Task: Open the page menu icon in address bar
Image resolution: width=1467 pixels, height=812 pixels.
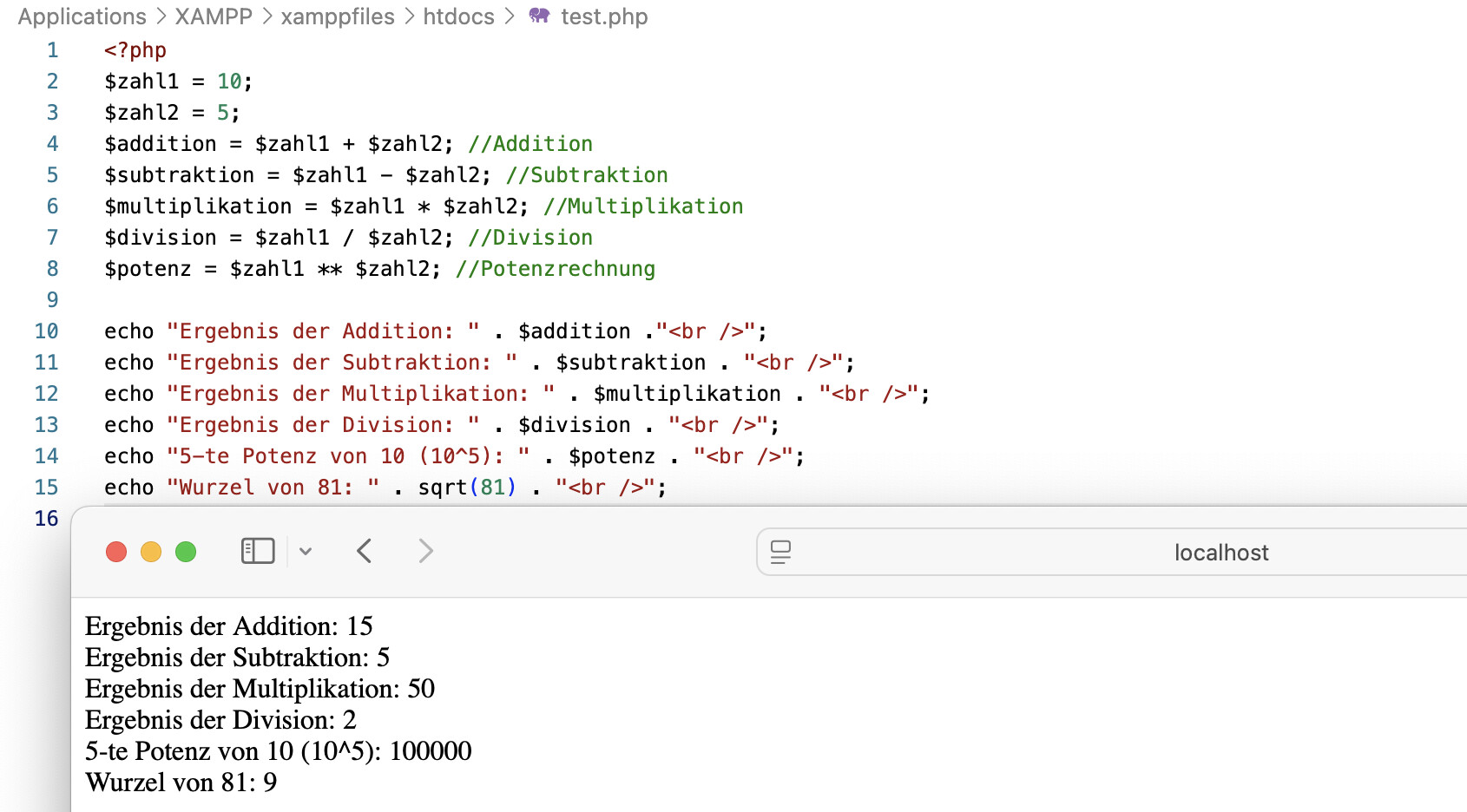Action: 780,552
